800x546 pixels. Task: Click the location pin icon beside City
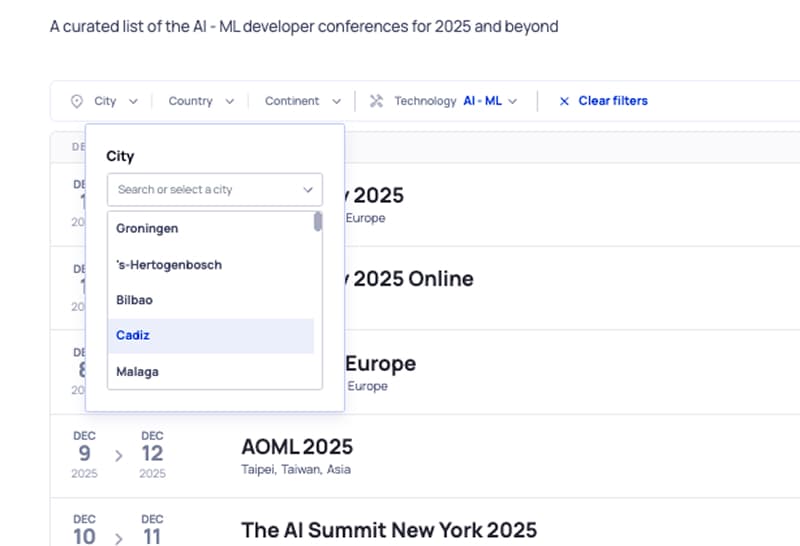[77, 101]
